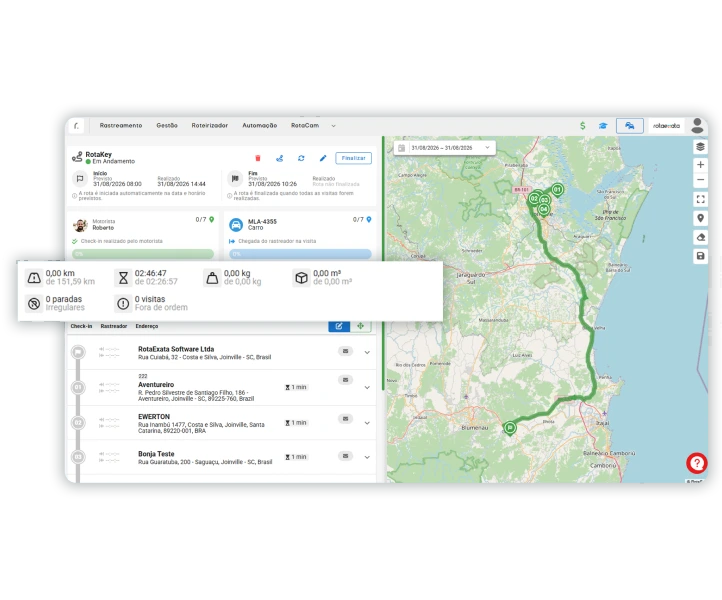Open the Roteirizador menu

[x=210, y=125]
